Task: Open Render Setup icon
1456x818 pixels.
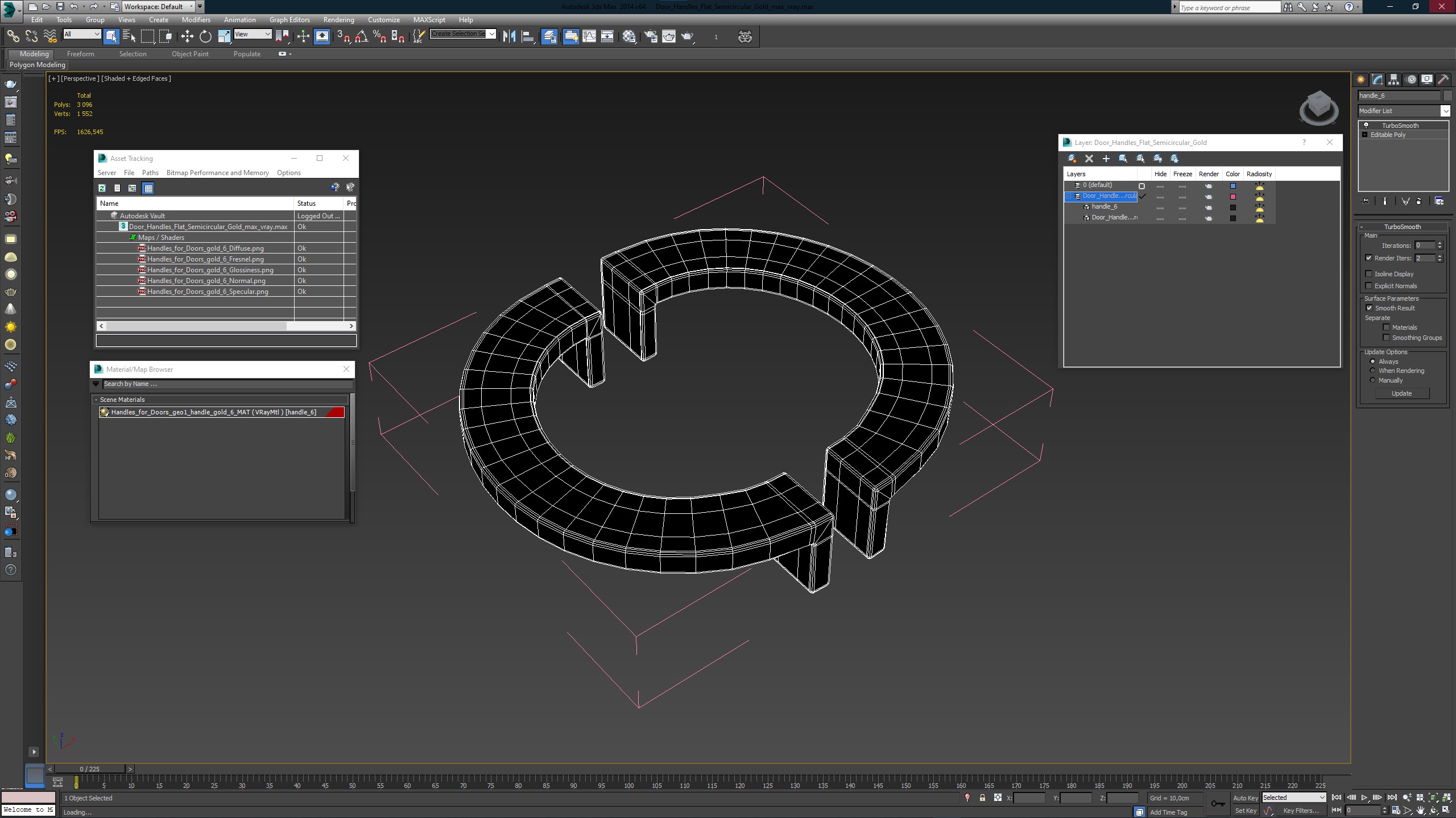Action: [651, 36]
